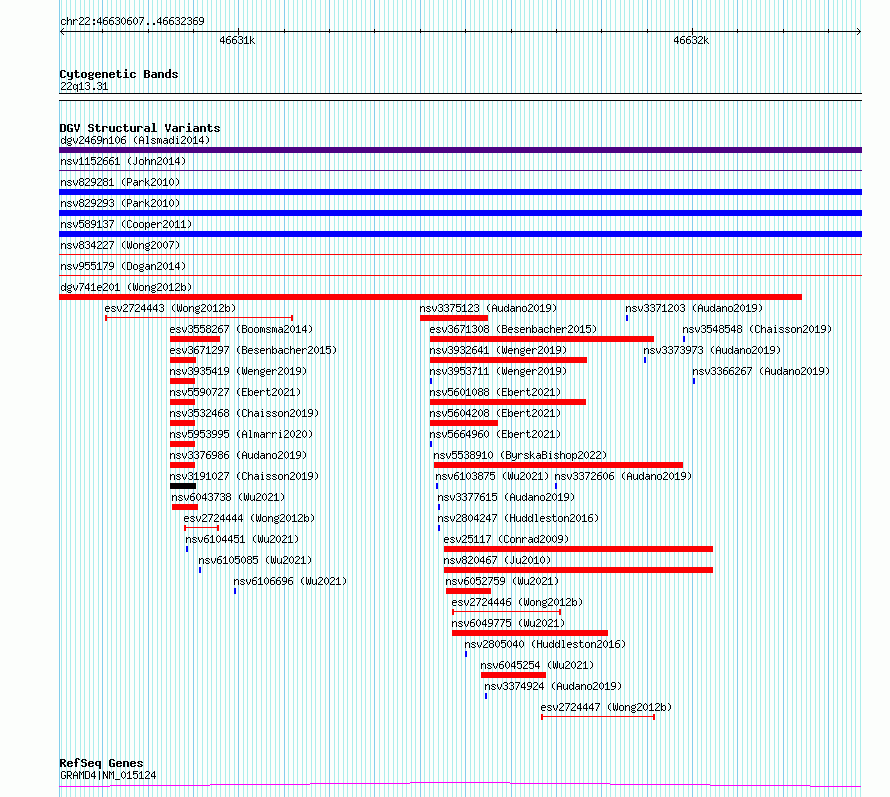Click nsv6049775 (Wu2021) label
Screen dimensions: 890x797
(509, 623)
